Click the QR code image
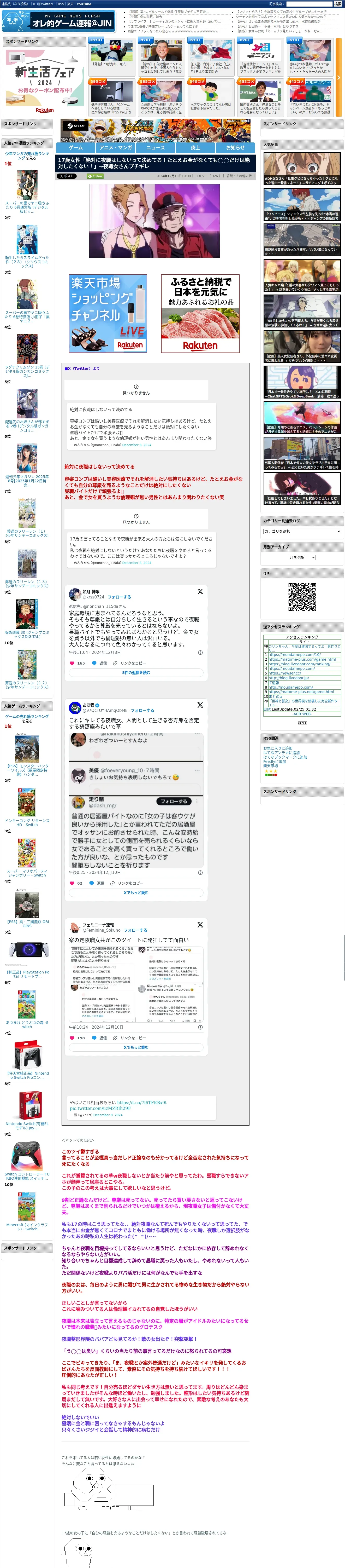The image size is (345, 1568). coord(302,597)
